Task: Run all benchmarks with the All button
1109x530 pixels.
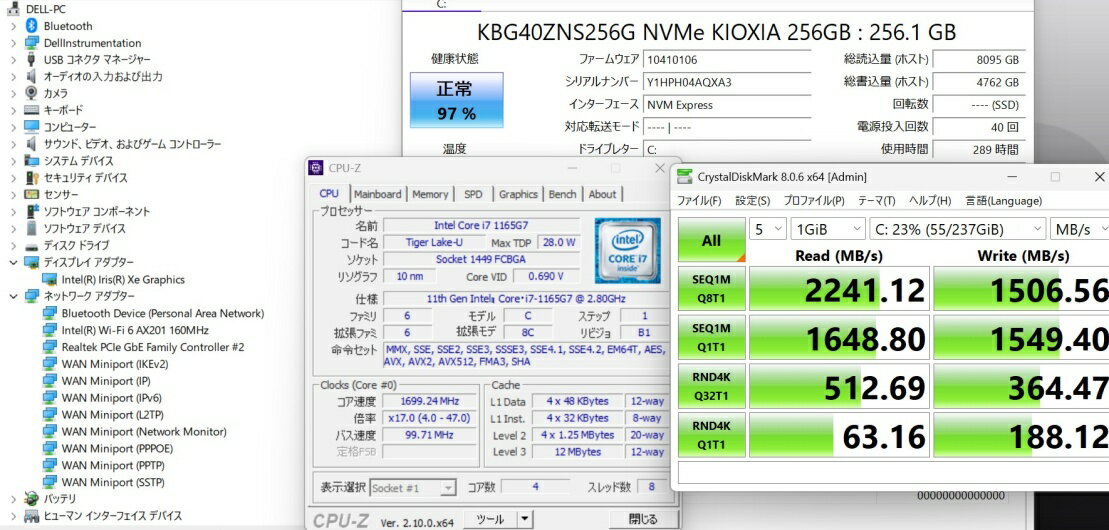Action: pyautogui.click(x=711, y=240)
